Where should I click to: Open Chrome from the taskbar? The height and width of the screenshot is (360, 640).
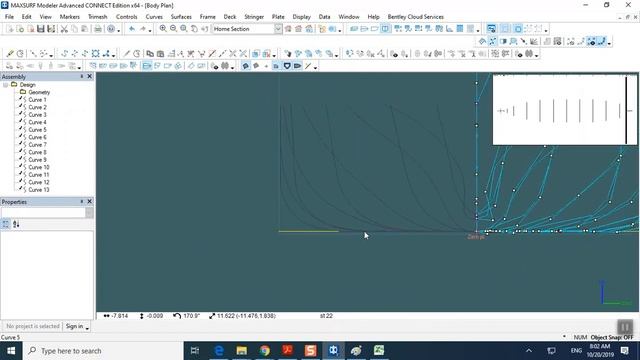264,351
